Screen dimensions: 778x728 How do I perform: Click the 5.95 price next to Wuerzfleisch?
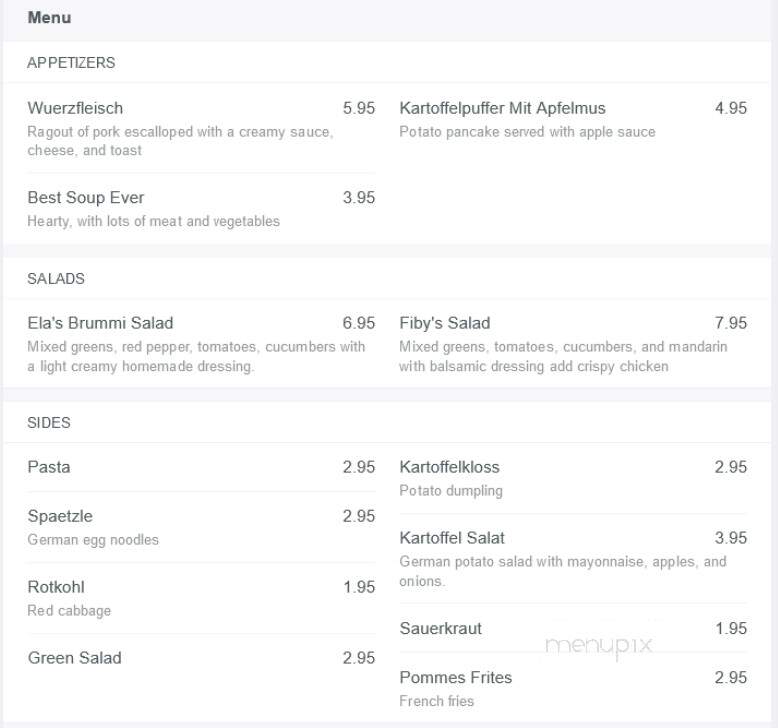[x=359, y=108]
